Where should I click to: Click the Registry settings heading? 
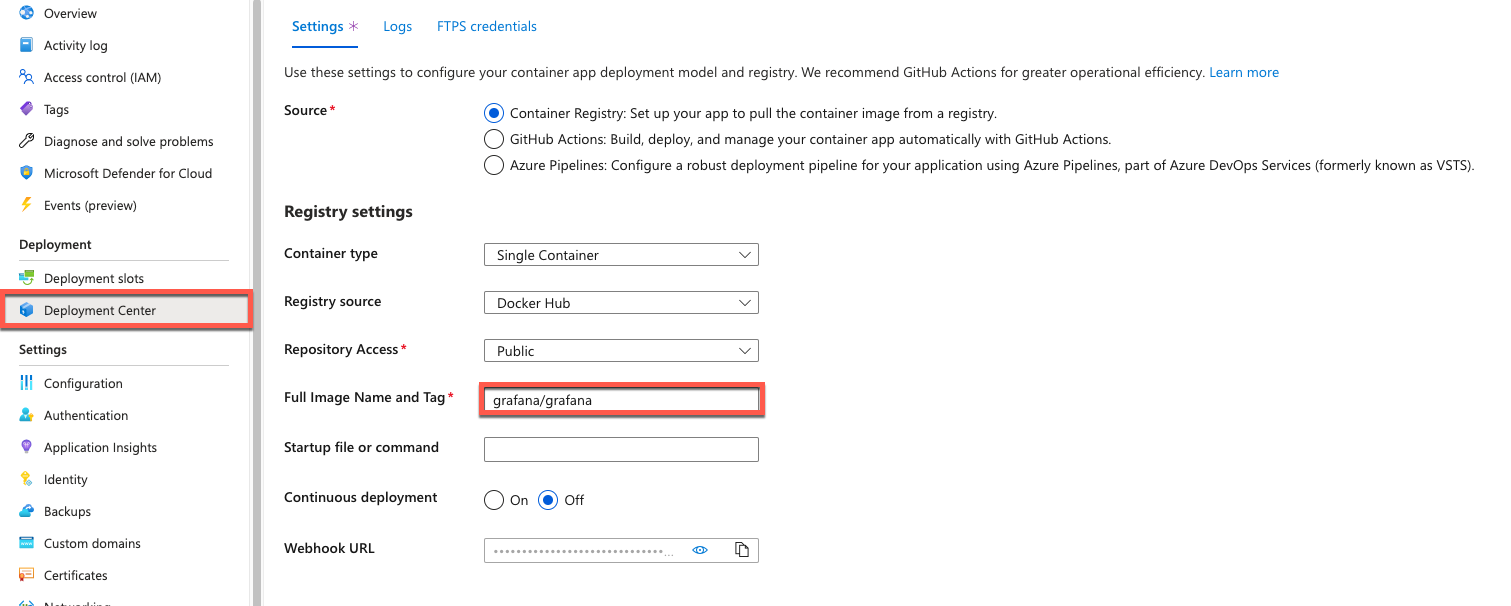point(348,212)
